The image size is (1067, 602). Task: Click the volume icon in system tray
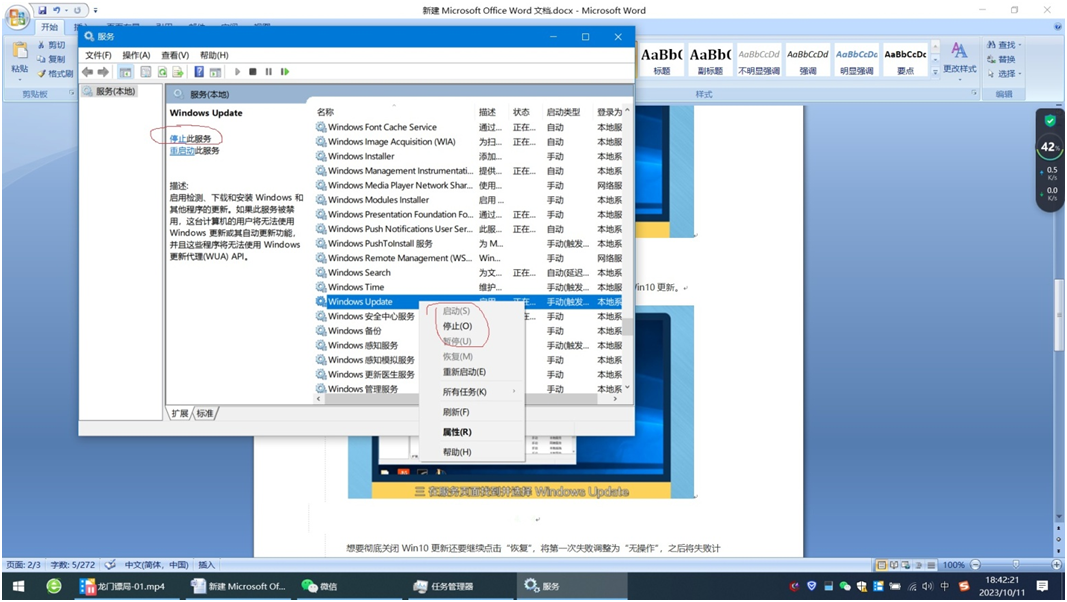tap(928, 586)
